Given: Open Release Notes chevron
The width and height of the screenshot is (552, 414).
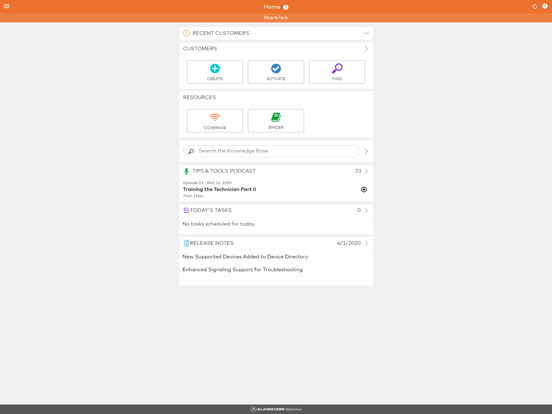Looking at the screenshot, I should tap(366, 243).
